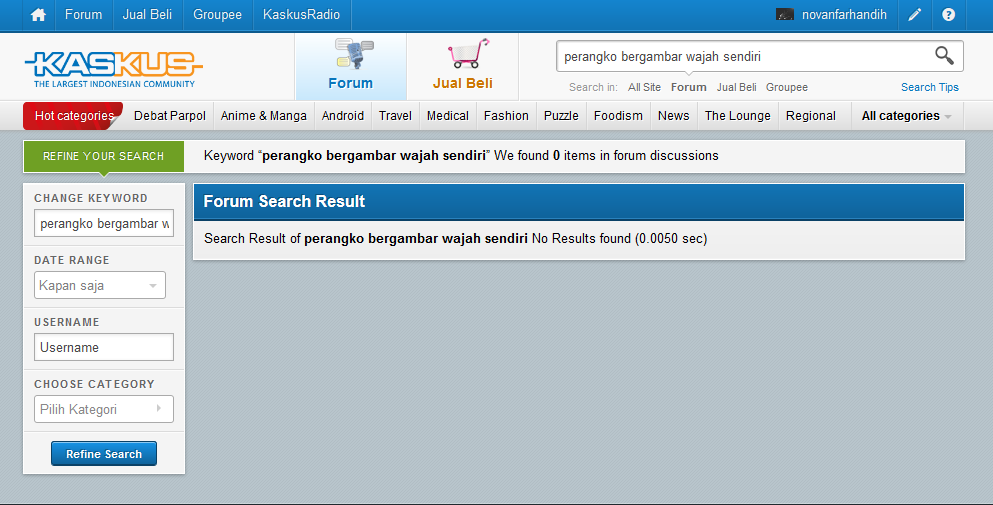Click the novanfarhandih avatar image
The height and width of the screenshot is (505, 993).
click(785, 15)
